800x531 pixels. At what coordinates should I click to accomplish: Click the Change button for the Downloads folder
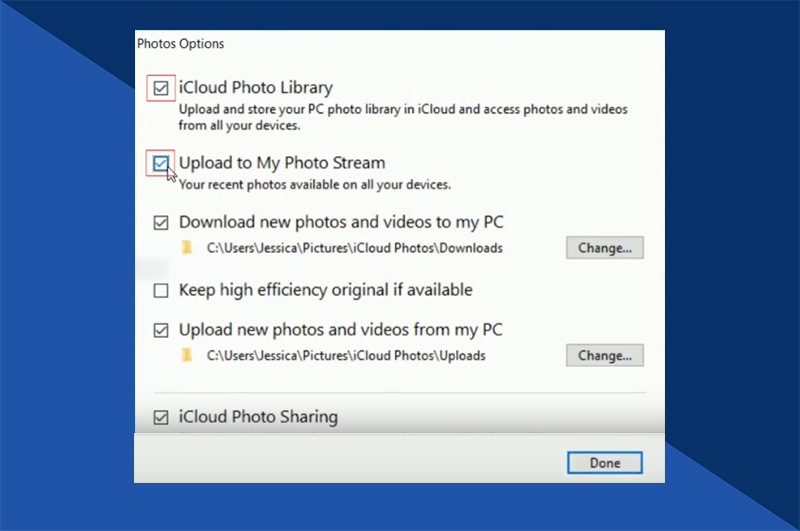pos(605,248)
